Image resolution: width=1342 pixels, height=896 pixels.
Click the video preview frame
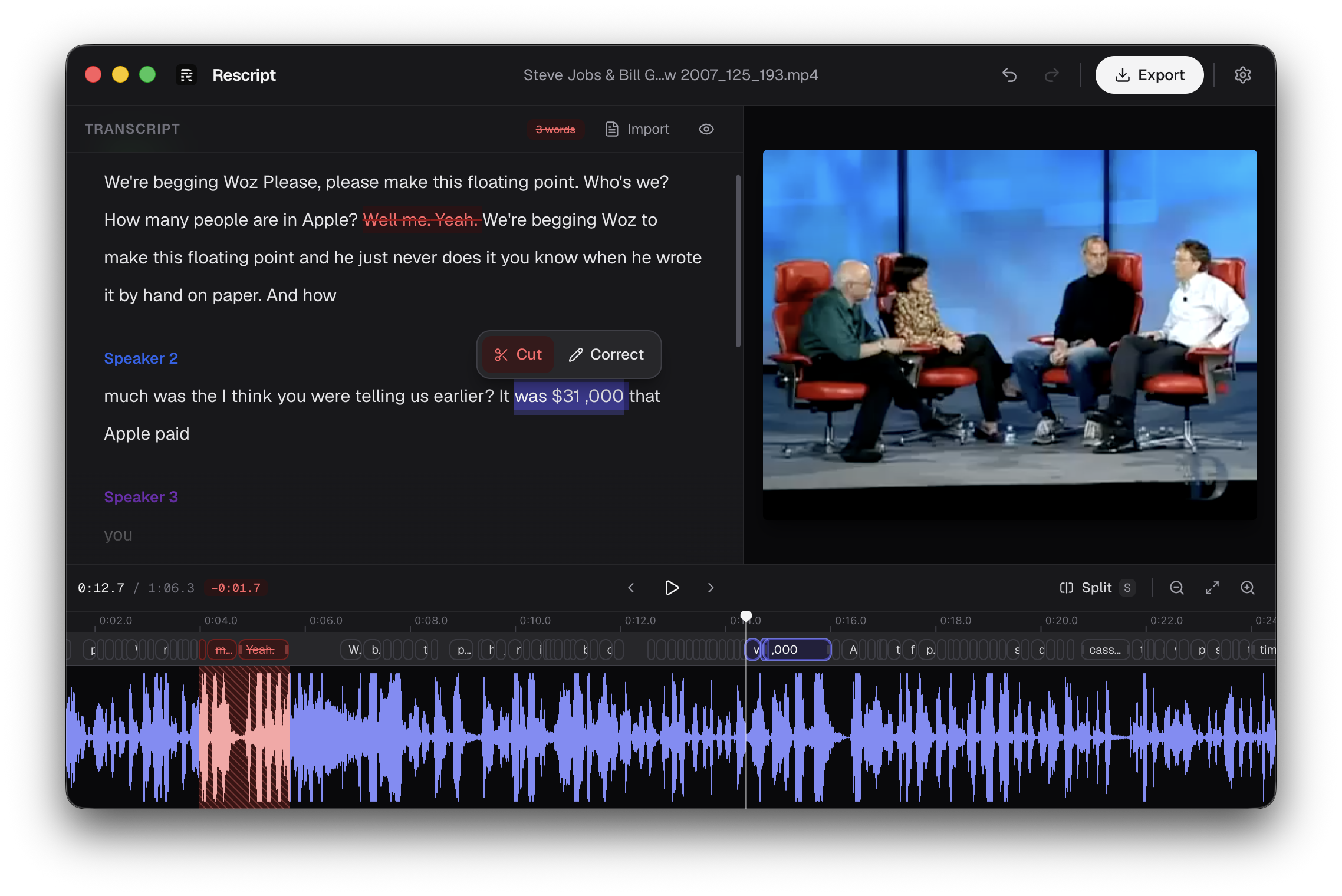point(1009,334)
